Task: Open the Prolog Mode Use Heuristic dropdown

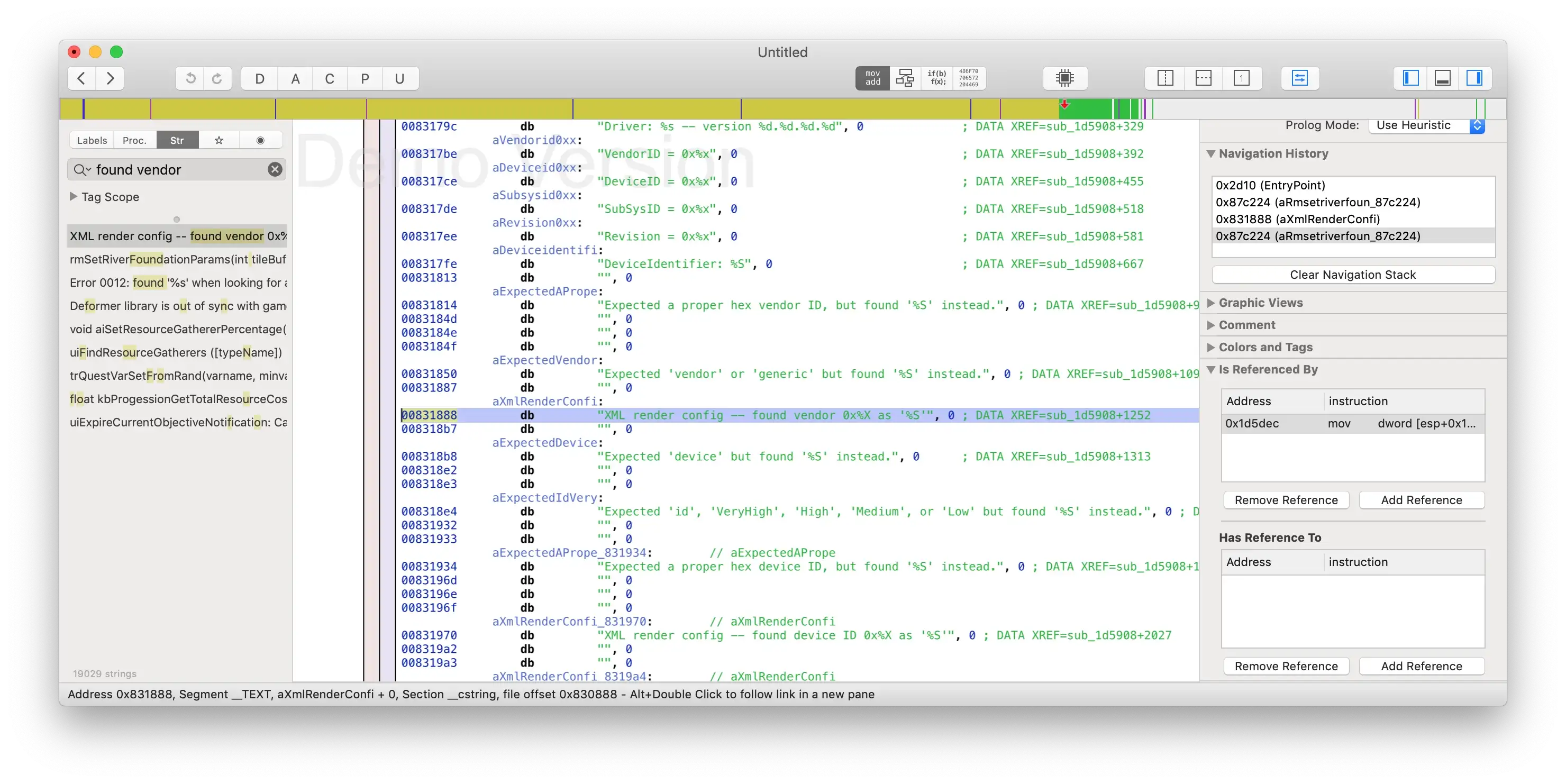Action: click(1426, 125)
